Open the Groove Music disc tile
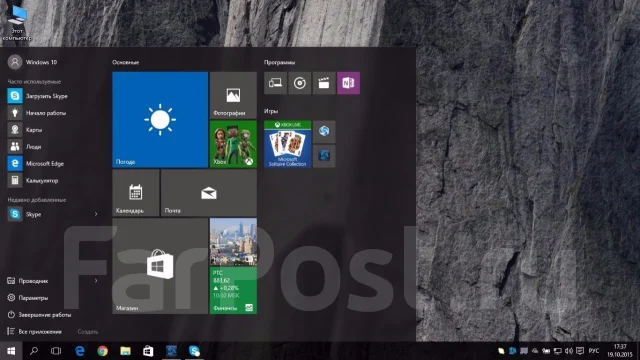Viewport: 640px width, 360px height. tap(300, 83)
